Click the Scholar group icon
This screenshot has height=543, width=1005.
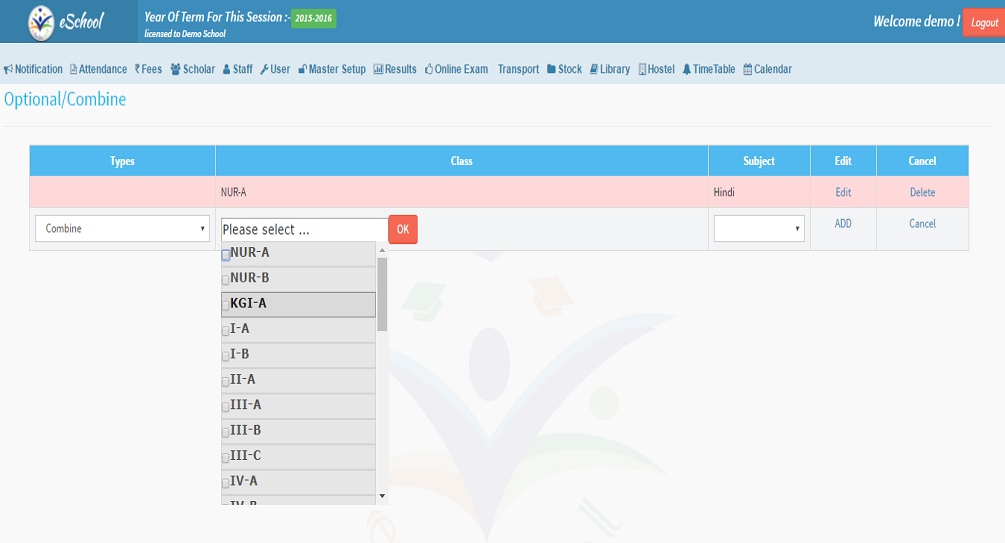point(175,70)
